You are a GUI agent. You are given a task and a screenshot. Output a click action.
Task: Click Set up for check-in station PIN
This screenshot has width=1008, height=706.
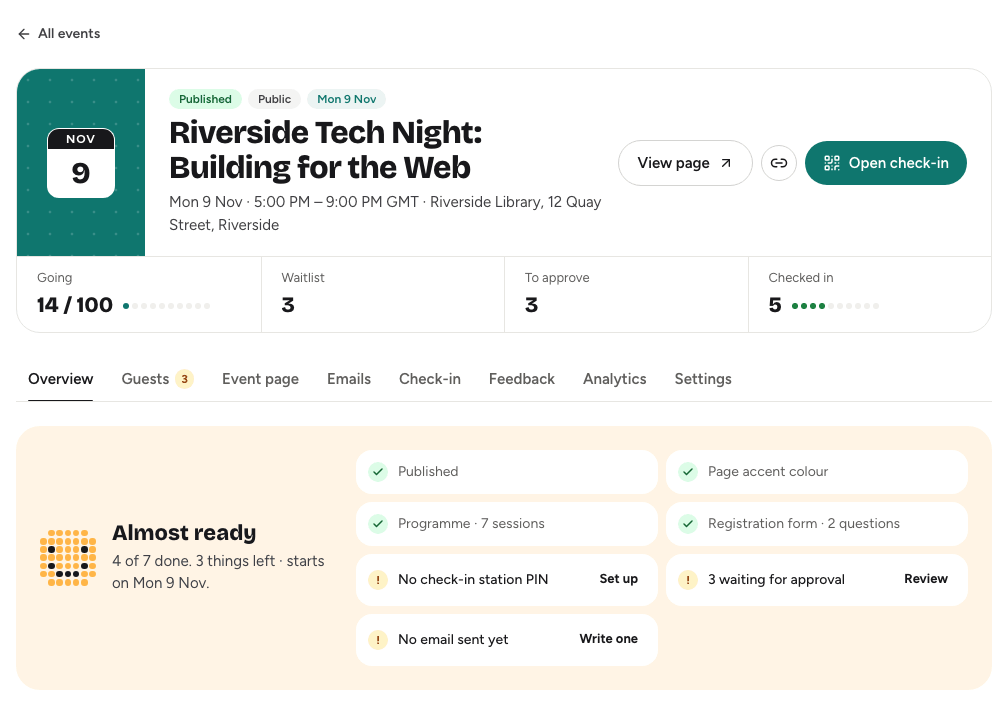click(618, 579)
